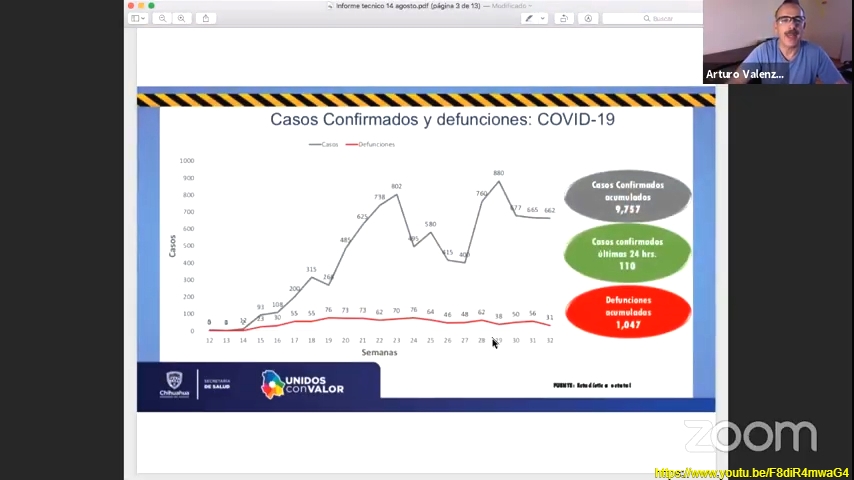854x480 pixels.
Task: Click the green zoom window button in title bar
Action: pyautogui.click(x=151, y=6)
